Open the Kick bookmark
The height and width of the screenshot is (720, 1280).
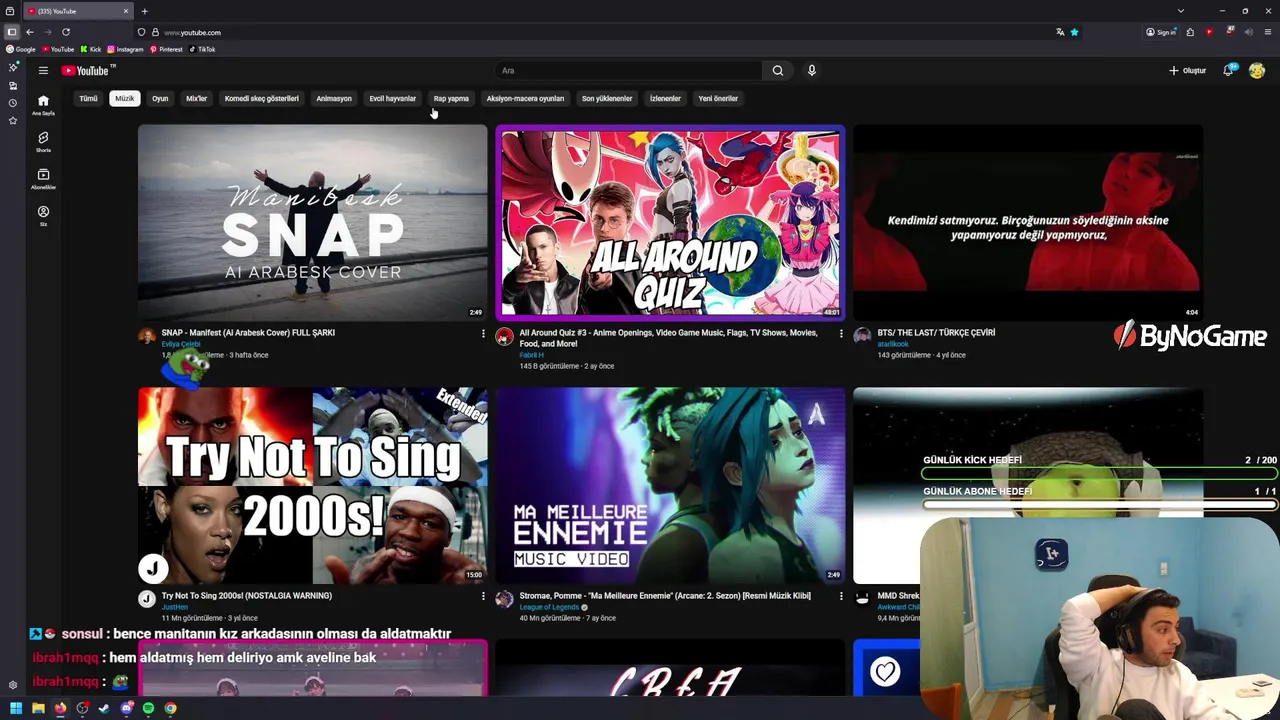(x=91, y=49)
